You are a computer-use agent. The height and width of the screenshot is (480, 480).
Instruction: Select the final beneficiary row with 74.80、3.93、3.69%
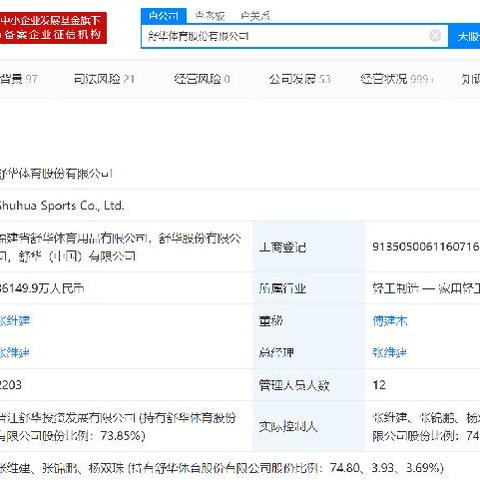click(222, 468)
